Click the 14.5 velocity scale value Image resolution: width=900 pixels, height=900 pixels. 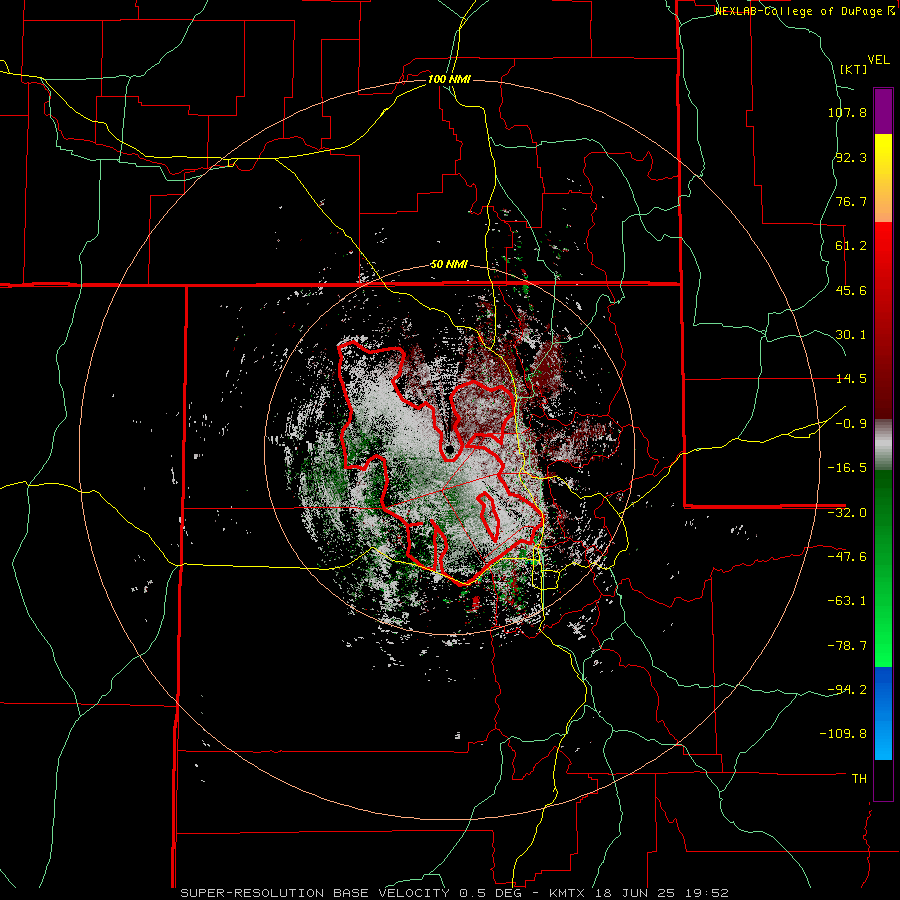pos(851,379)
